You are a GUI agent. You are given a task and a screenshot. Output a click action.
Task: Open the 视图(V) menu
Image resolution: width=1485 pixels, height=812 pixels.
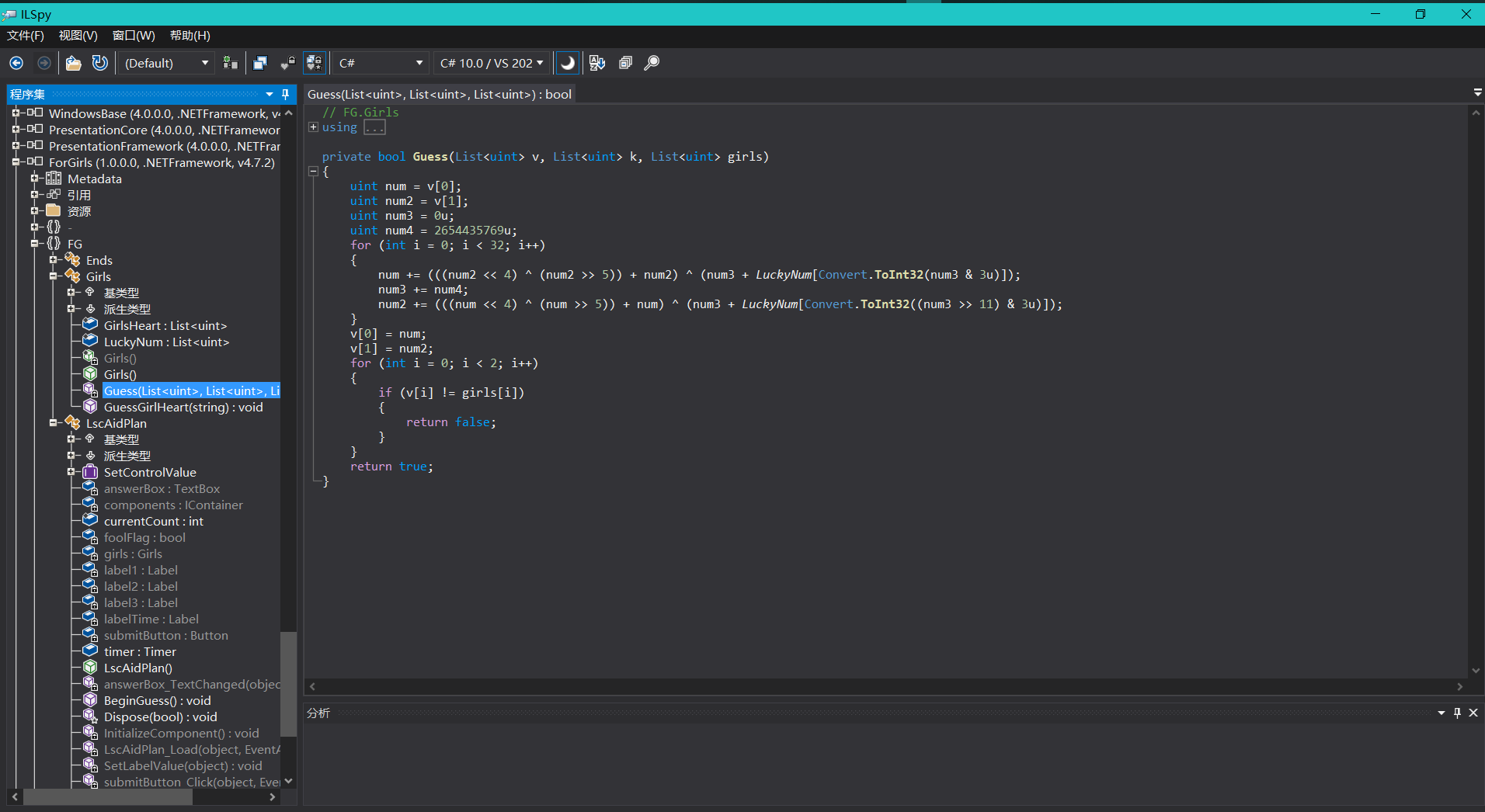point(78,36)
